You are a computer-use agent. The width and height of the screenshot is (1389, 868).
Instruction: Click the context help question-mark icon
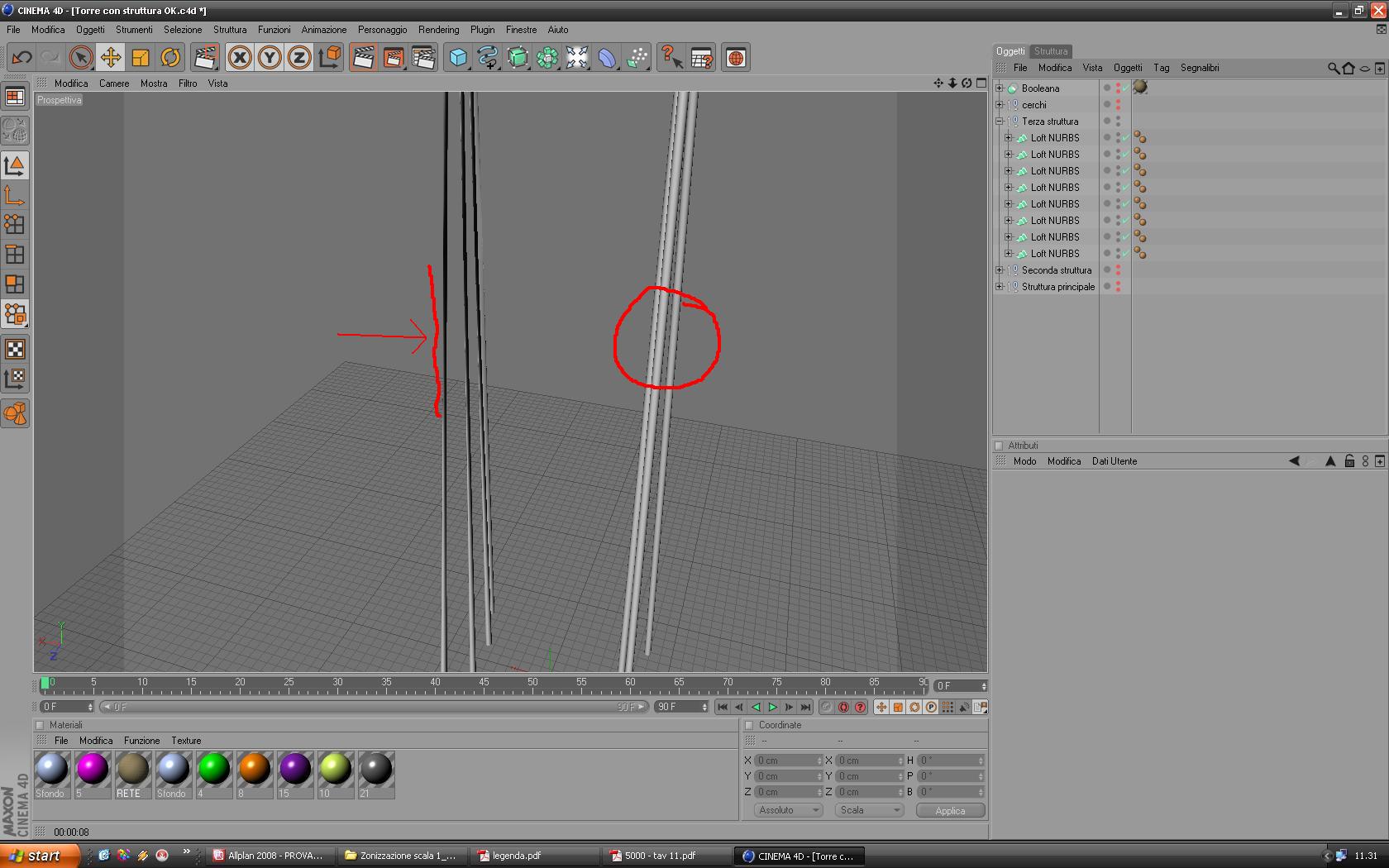click(x=671, y=57)
